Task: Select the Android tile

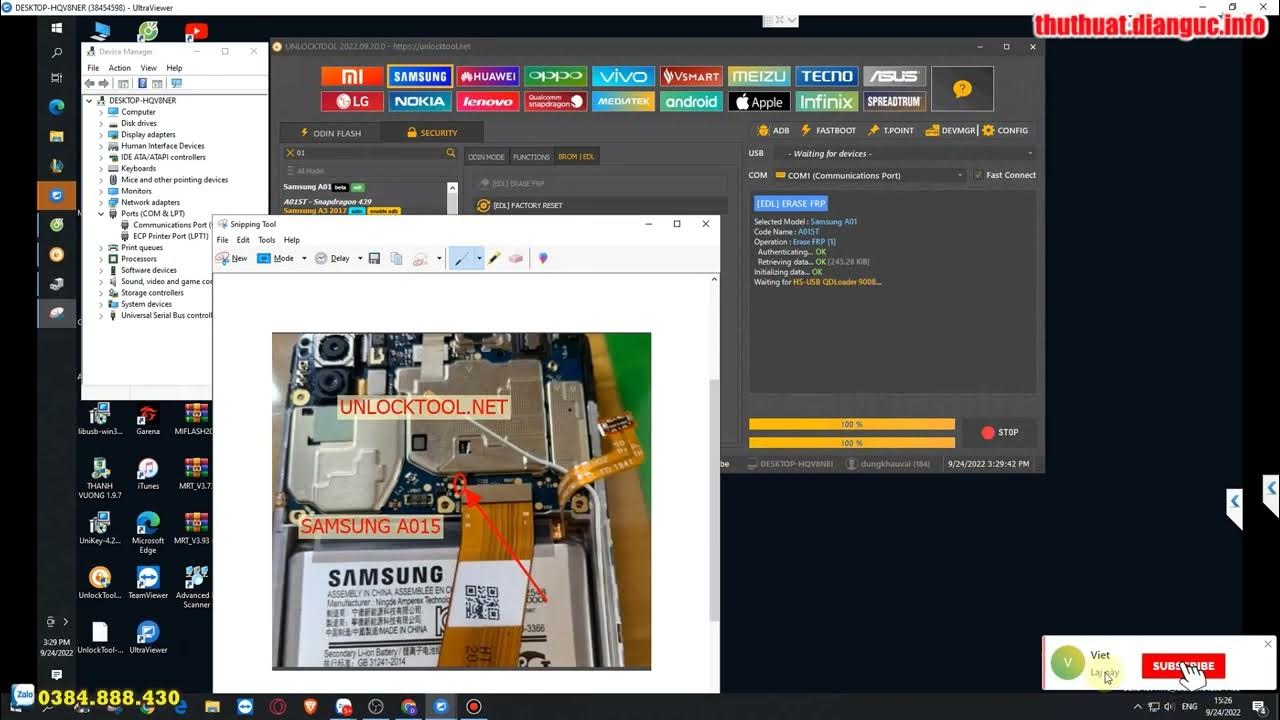Action: (x=691, y=101)
